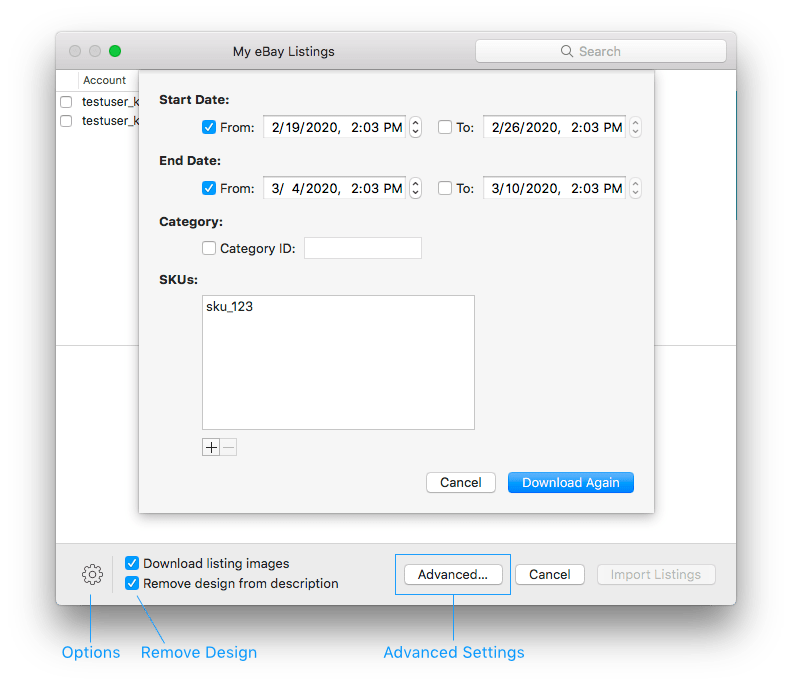Click Cancel in the bottom bar

(x=550, y=574)
